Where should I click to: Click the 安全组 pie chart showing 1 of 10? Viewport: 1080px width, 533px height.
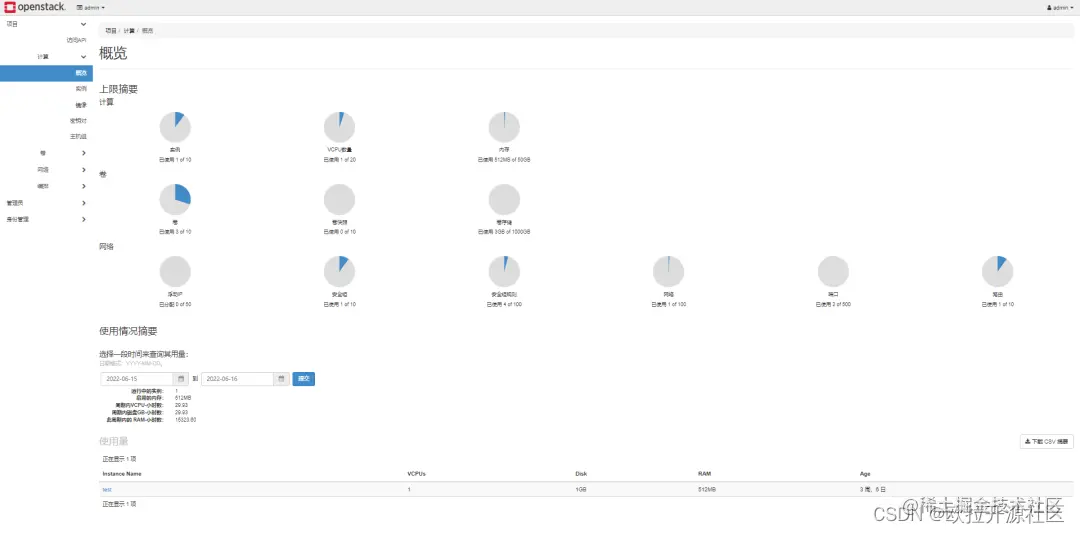[x=340, y=271]
